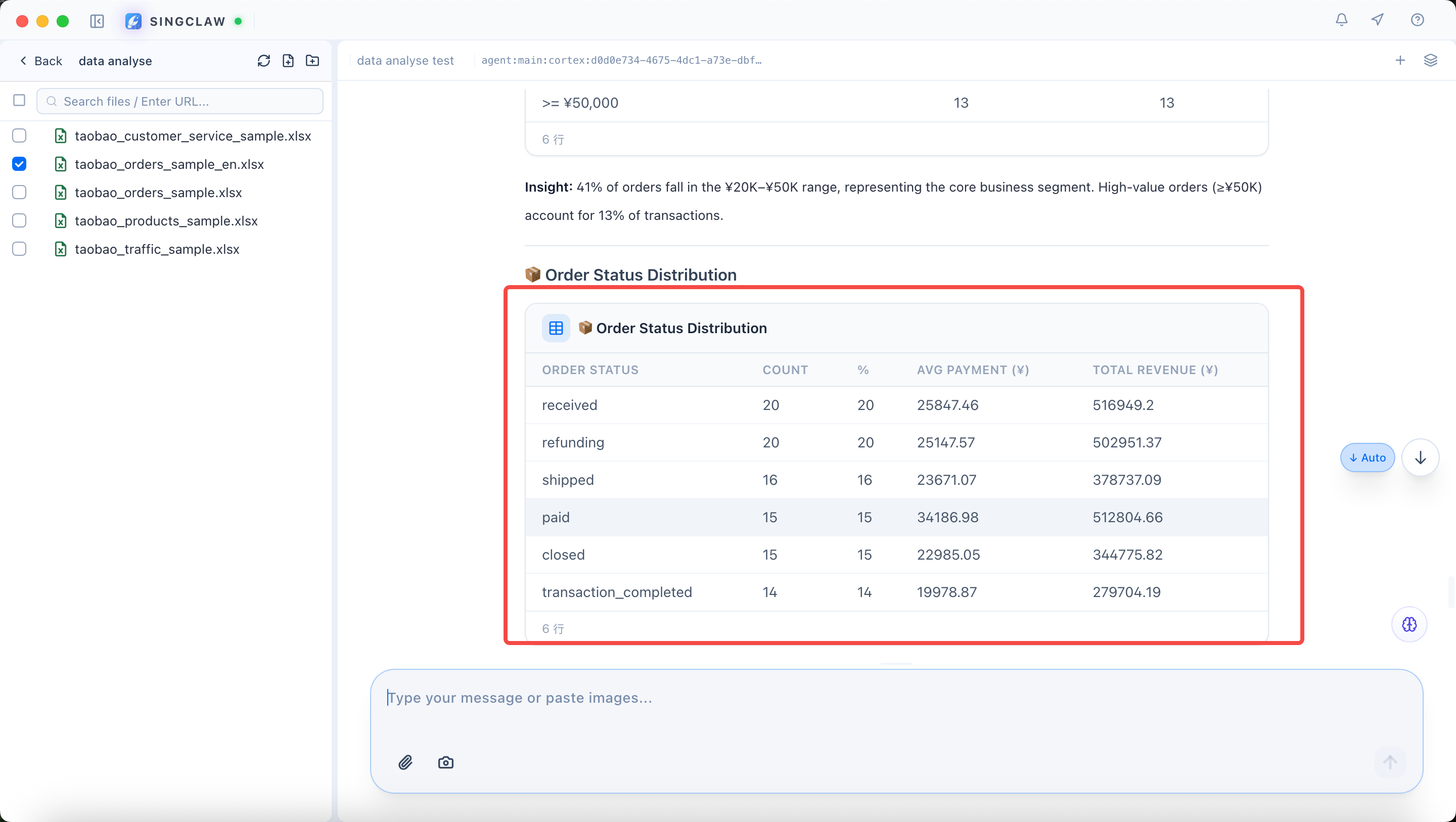
Task: Open the notifications bell
Action: tap(1341, 20)
